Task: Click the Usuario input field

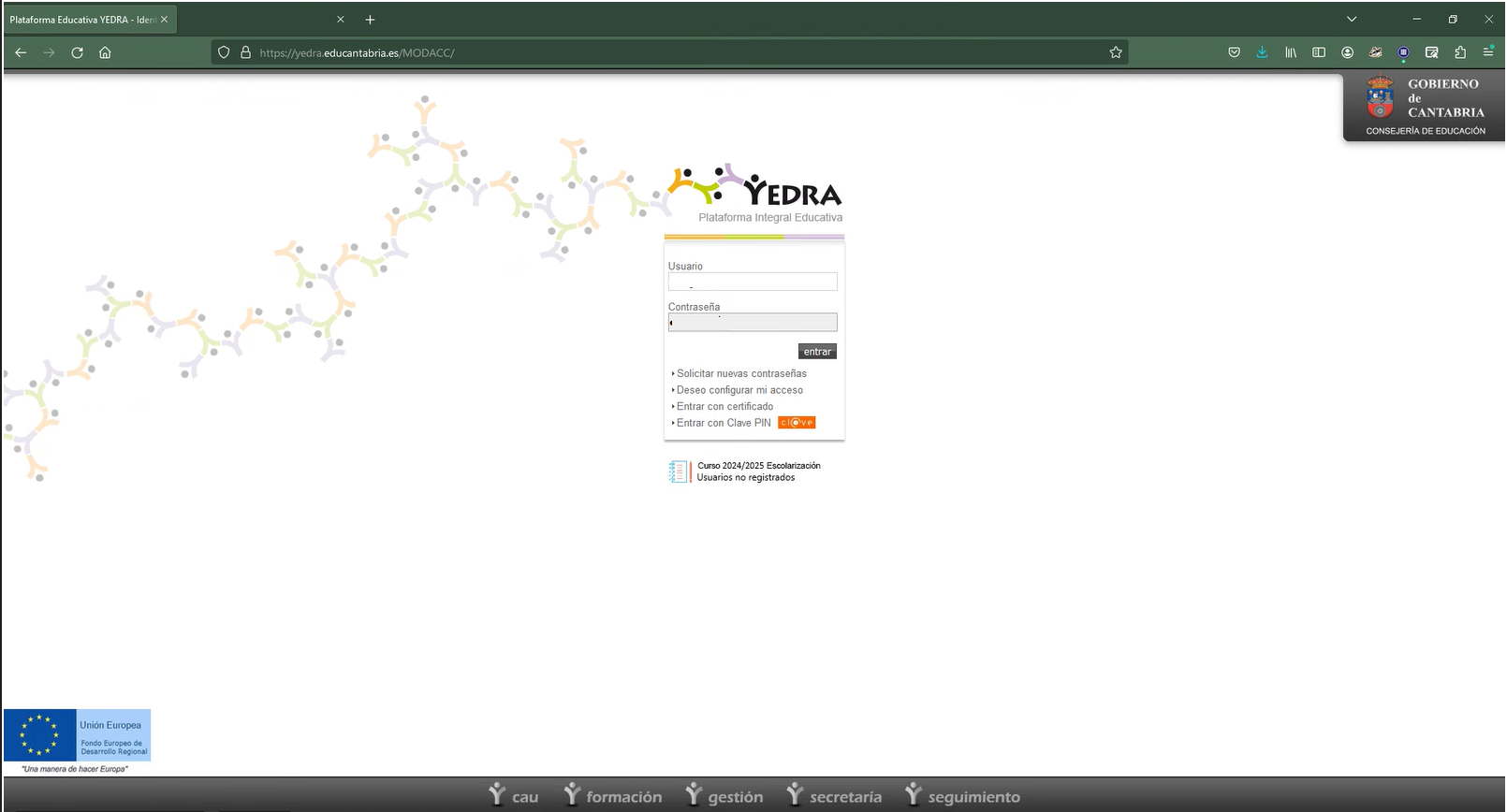Action: click(753, 282)
